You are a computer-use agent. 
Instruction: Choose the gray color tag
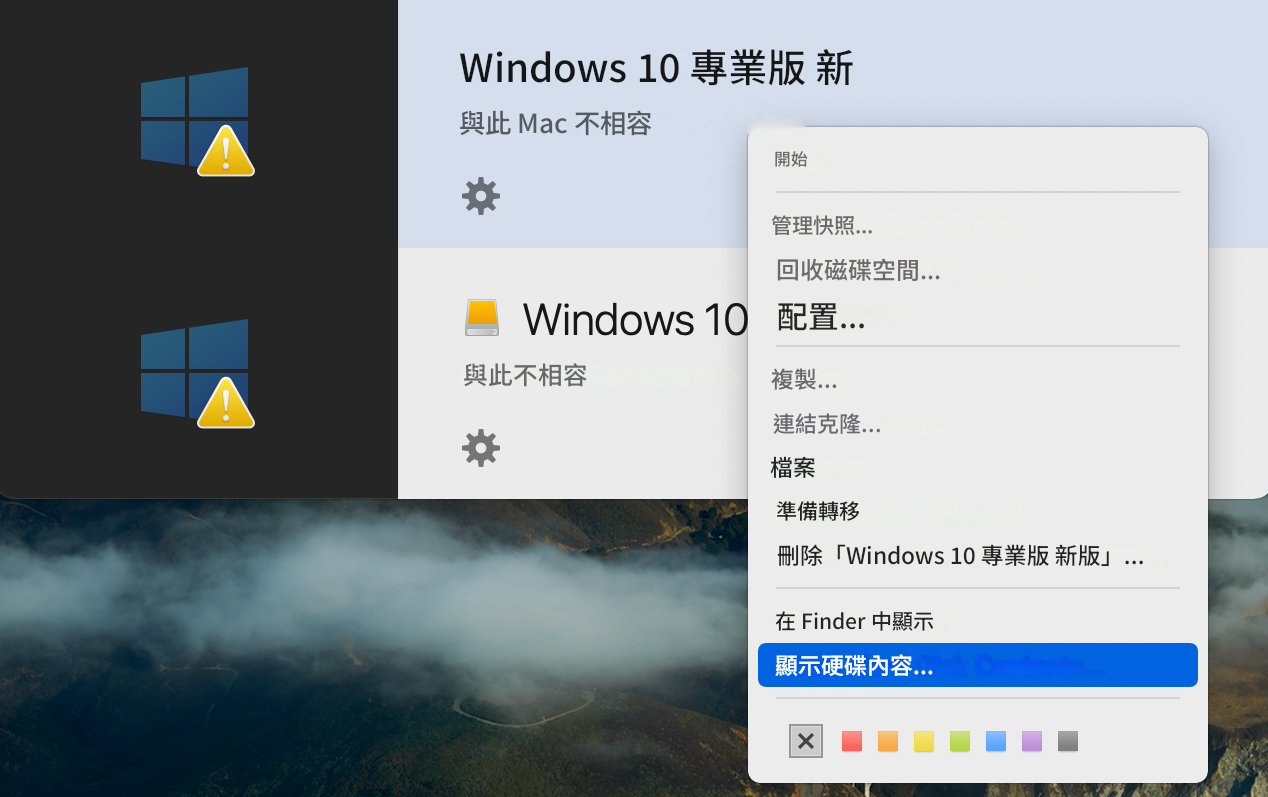(1068, 741)
